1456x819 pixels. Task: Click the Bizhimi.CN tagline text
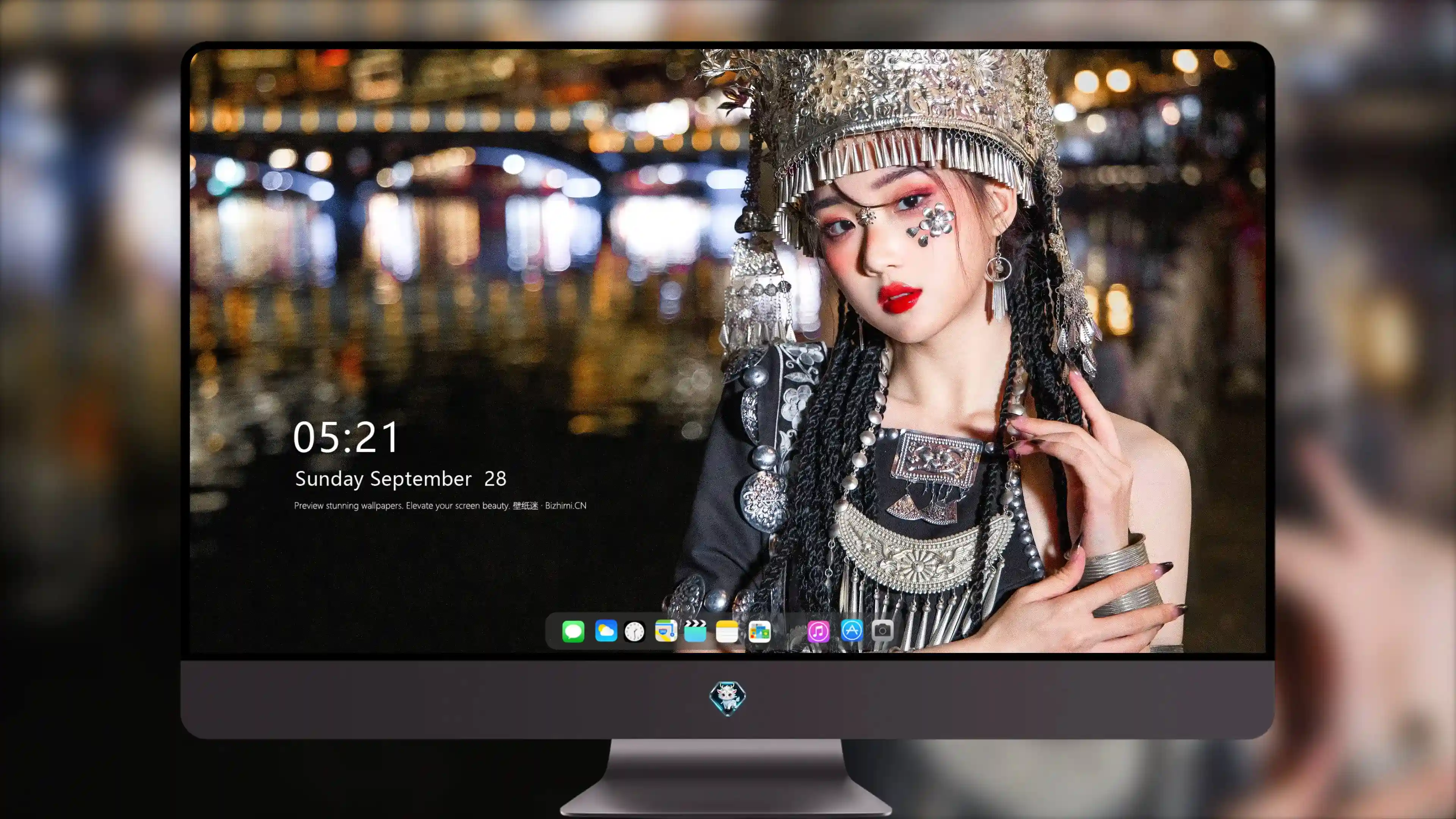pos(440,505)
